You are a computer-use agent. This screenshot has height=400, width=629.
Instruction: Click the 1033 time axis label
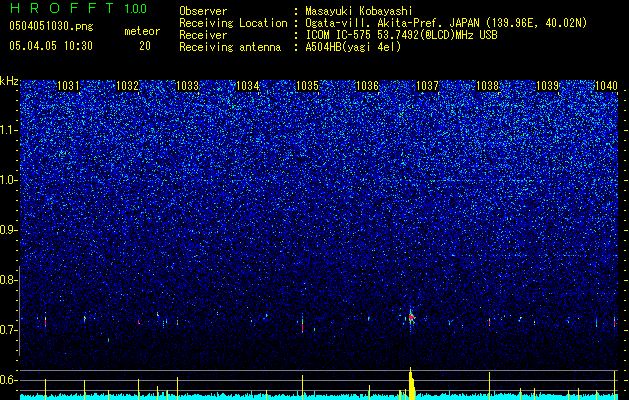(187, 86)
